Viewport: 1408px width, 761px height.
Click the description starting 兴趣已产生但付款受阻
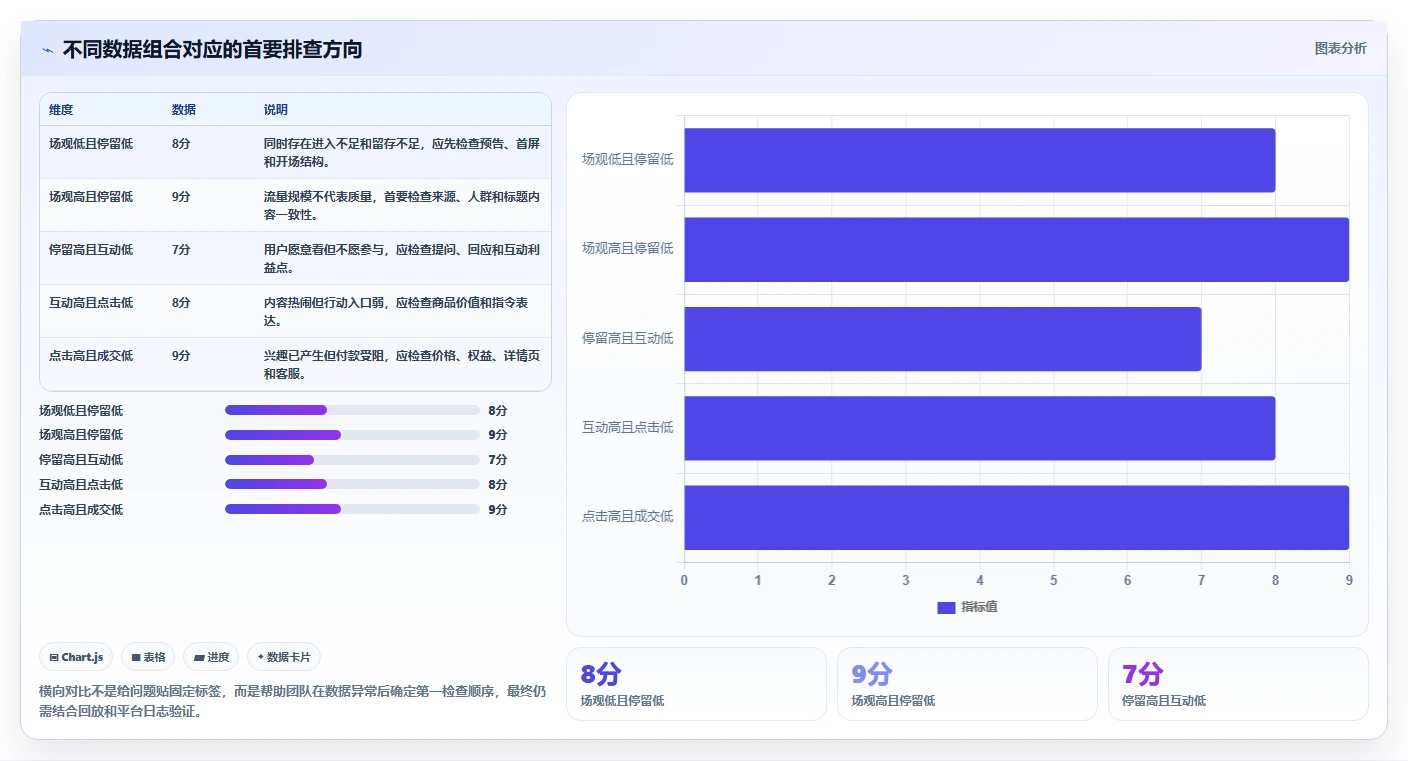pos(402,365)
